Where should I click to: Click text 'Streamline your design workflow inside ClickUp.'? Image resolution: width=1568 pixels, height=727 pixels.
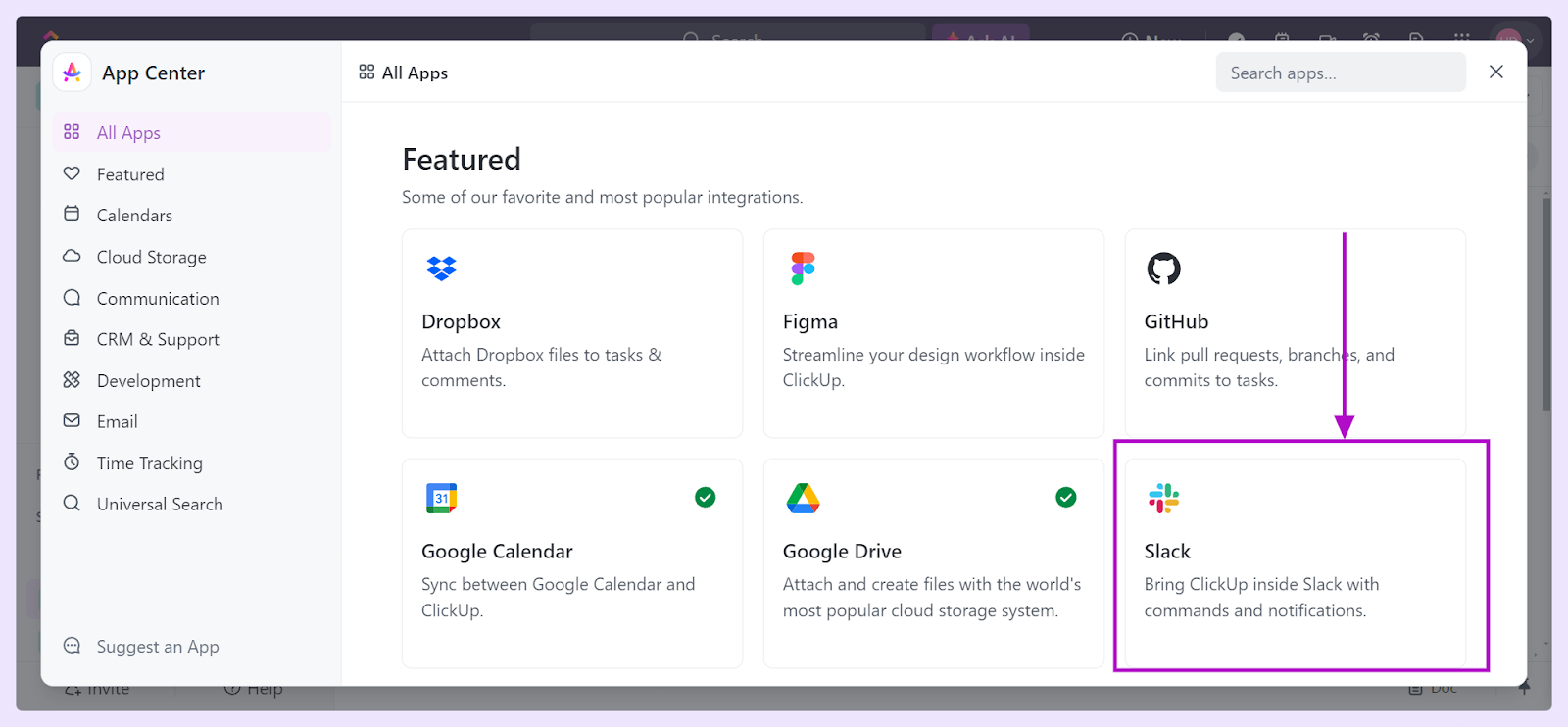point(934,367)
